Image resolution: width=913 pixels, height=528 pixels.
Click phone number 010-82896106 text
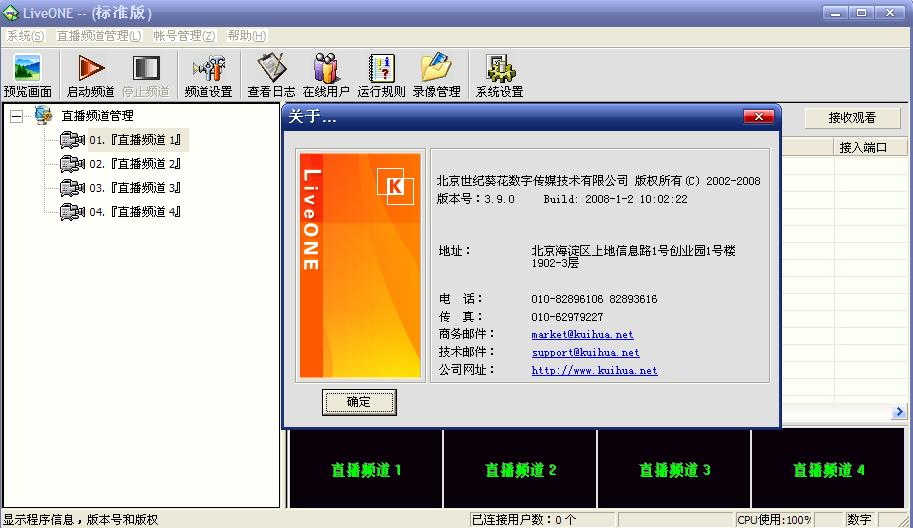point(567,299)
